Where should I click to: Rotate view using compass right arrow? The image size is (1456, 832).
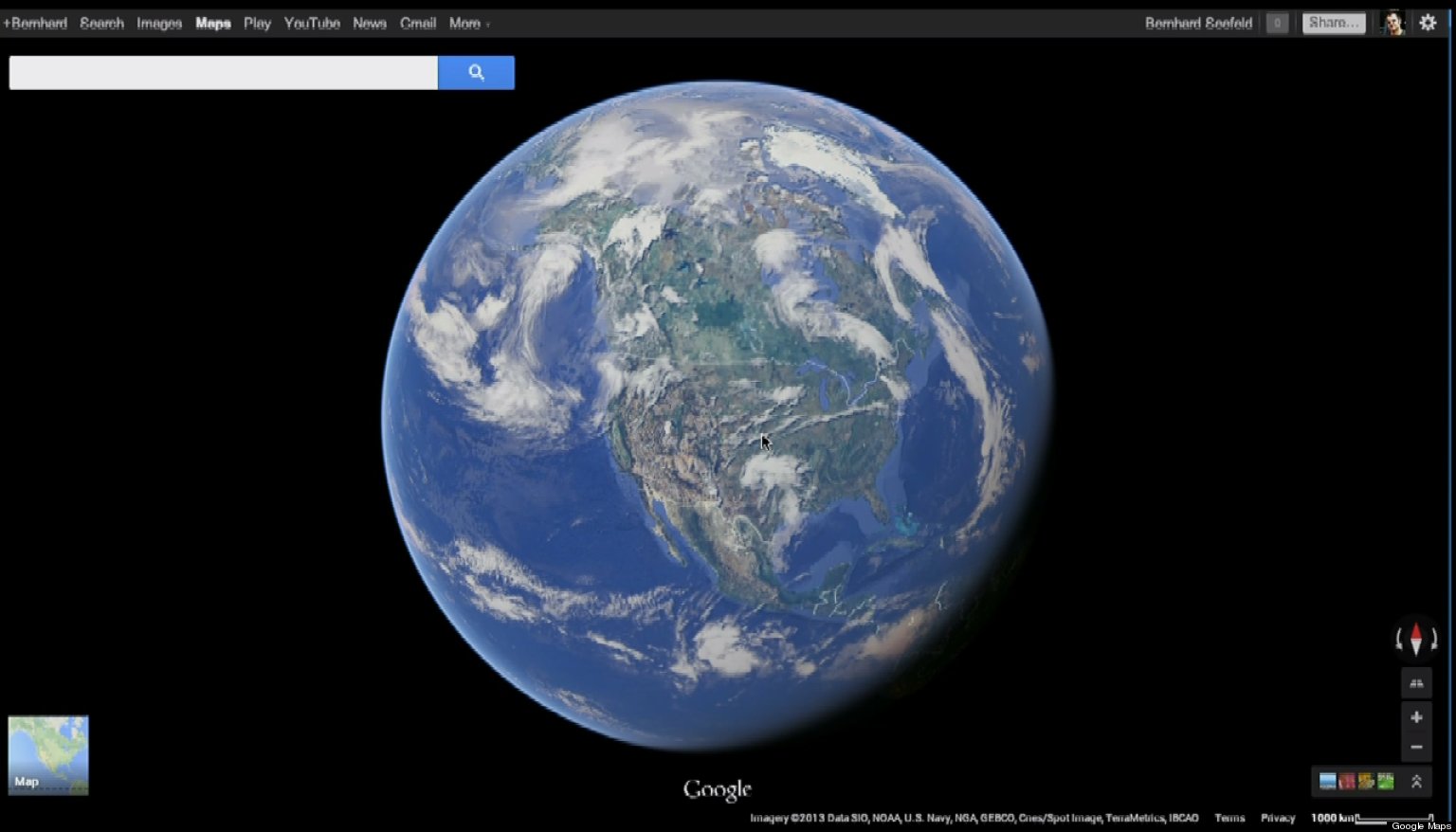pos(1434,641)
